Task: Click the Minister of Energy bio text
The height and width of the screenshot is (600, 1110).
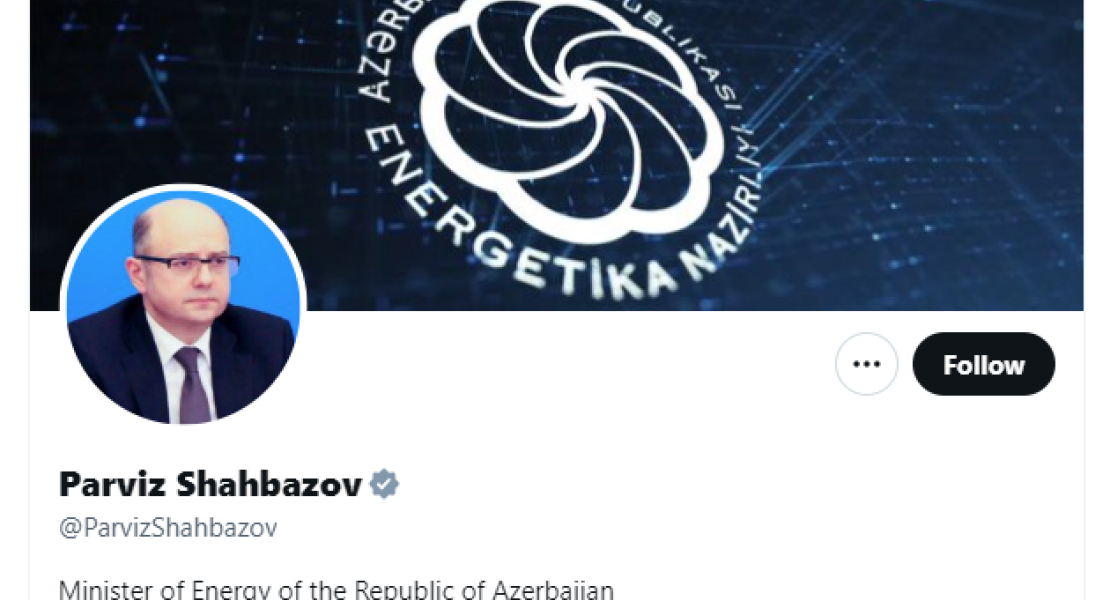Action: tap(336, 589)
